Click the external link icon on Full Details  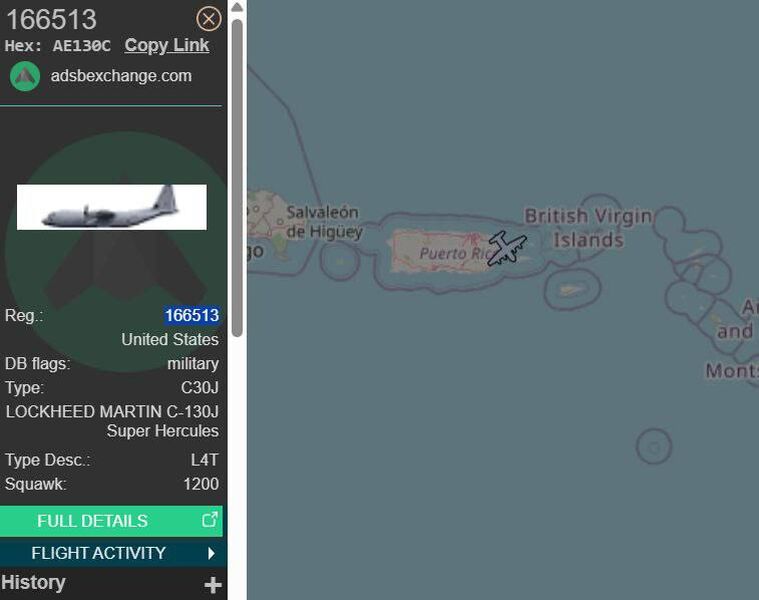click(x=210, y=520)
